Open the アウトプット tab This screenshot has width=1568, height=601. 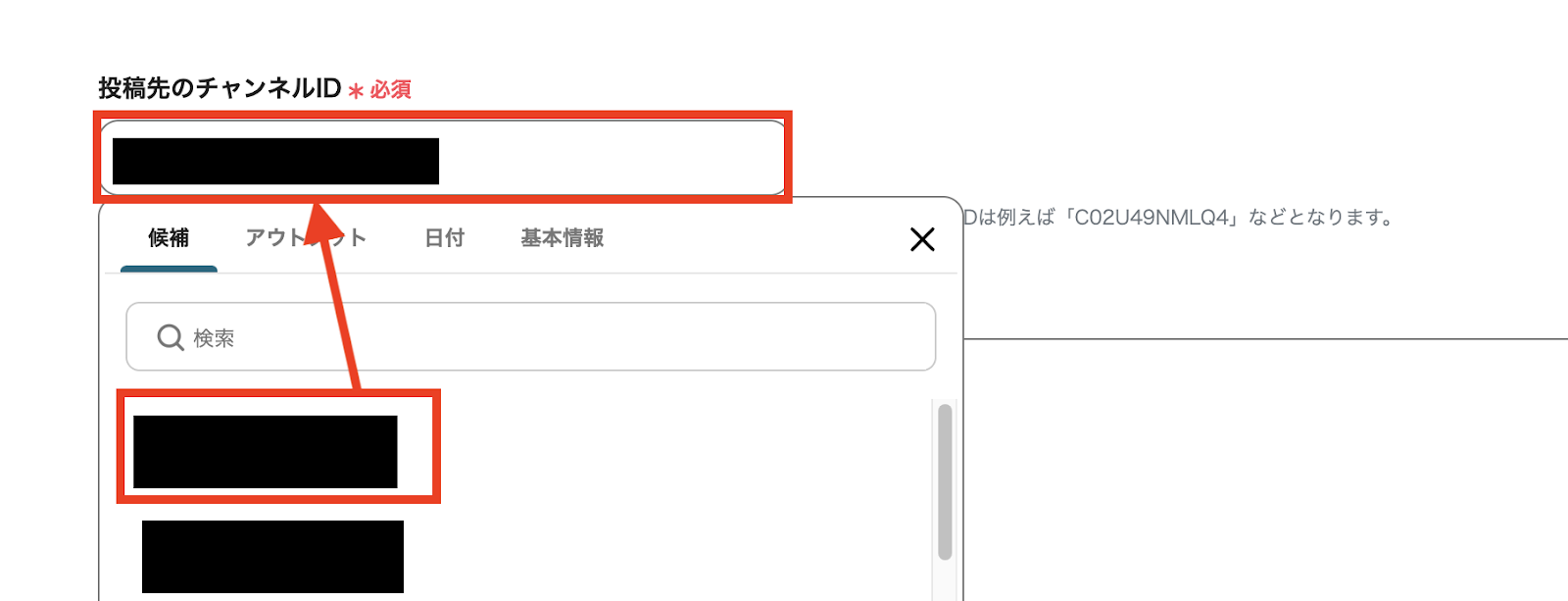tap(306, 238)
